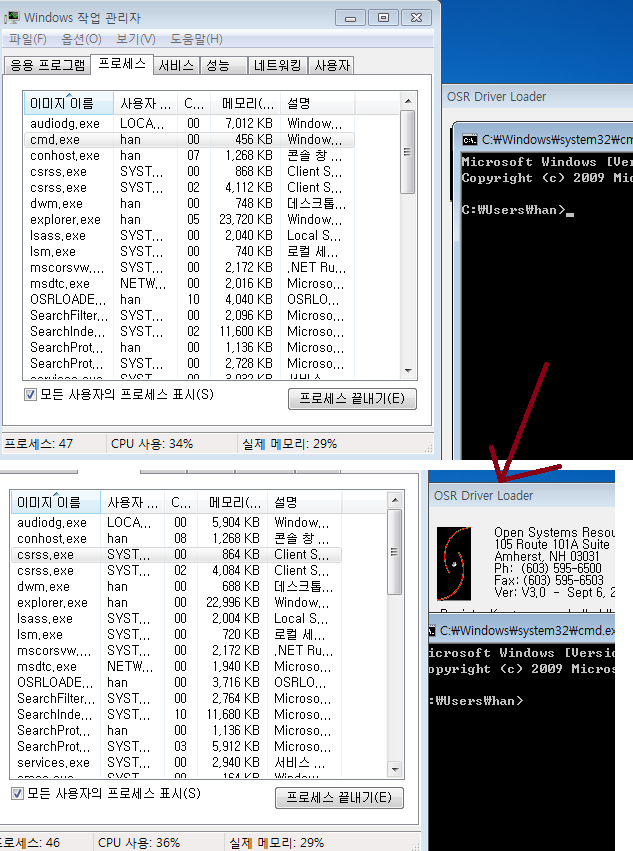Click 프로세스 끝내기(E) in the 47-process window
Screen dimensions: 633x851
pyautogui.click(x=352, y=399)
